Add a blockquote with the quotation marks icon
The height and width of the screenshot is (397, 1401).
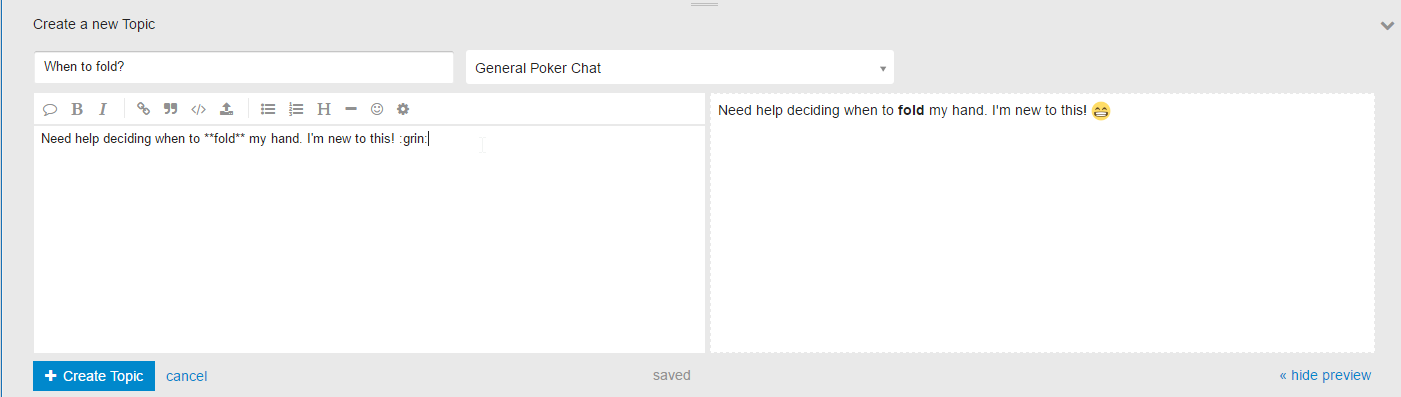170,109
